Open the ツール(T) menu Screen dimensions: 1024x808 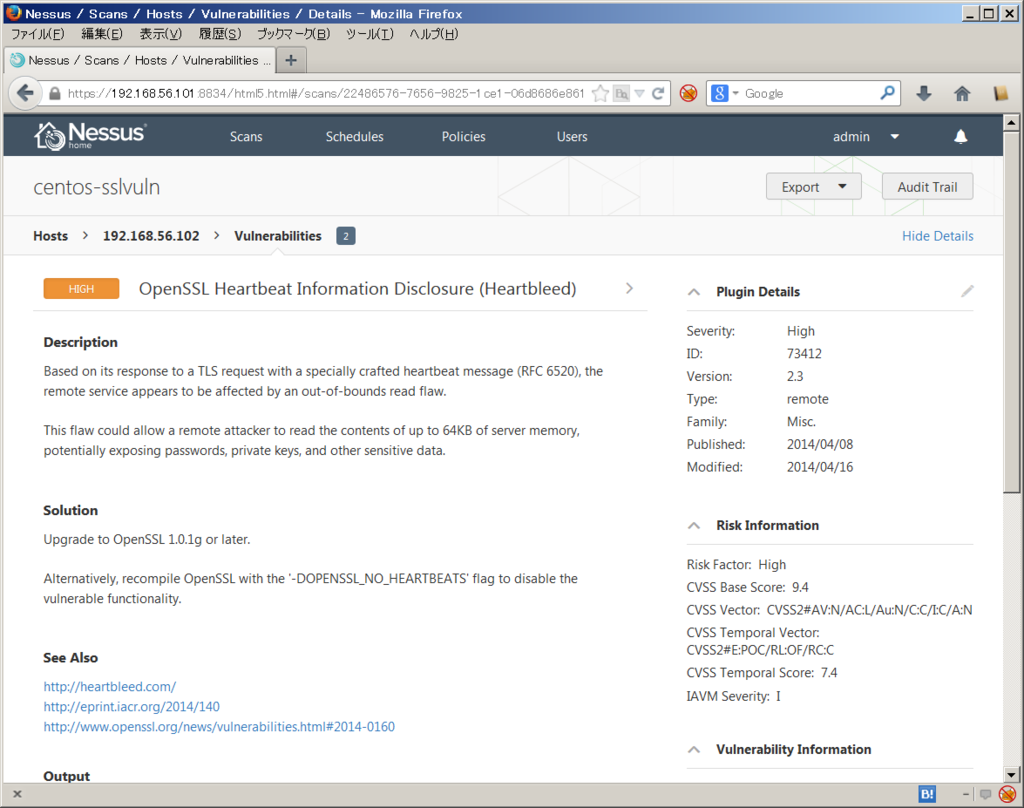[370, 34]
